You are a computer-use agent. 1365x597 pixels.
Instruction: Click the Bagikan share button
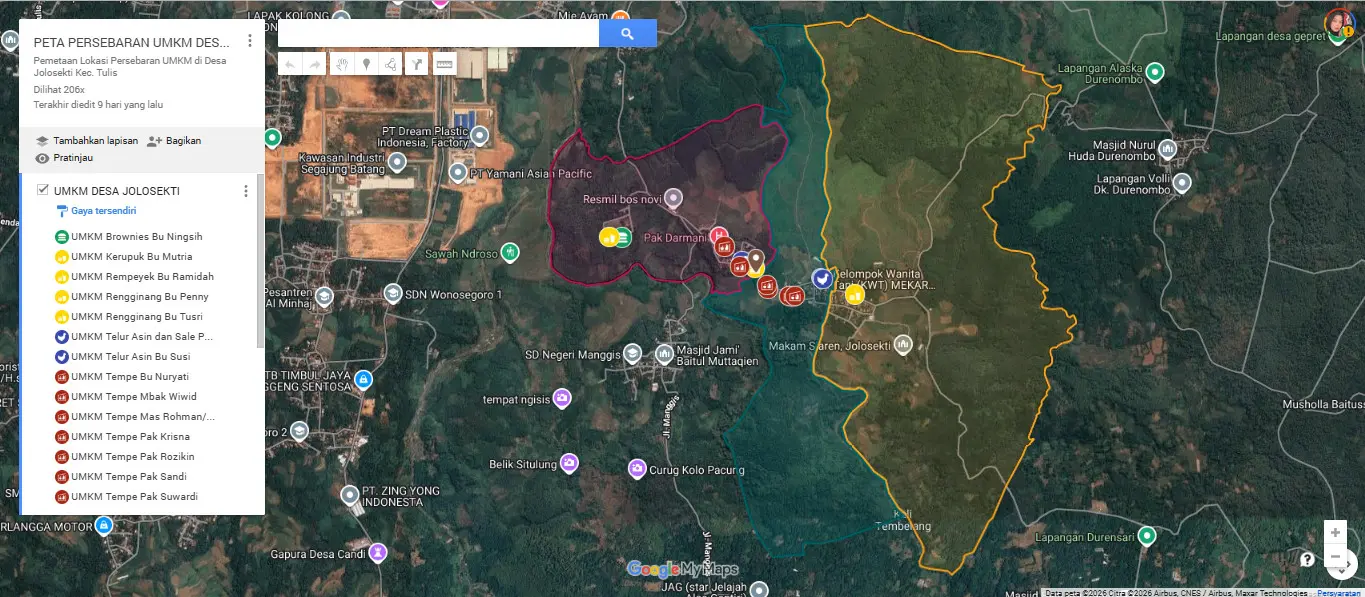(x=178, y=140)
